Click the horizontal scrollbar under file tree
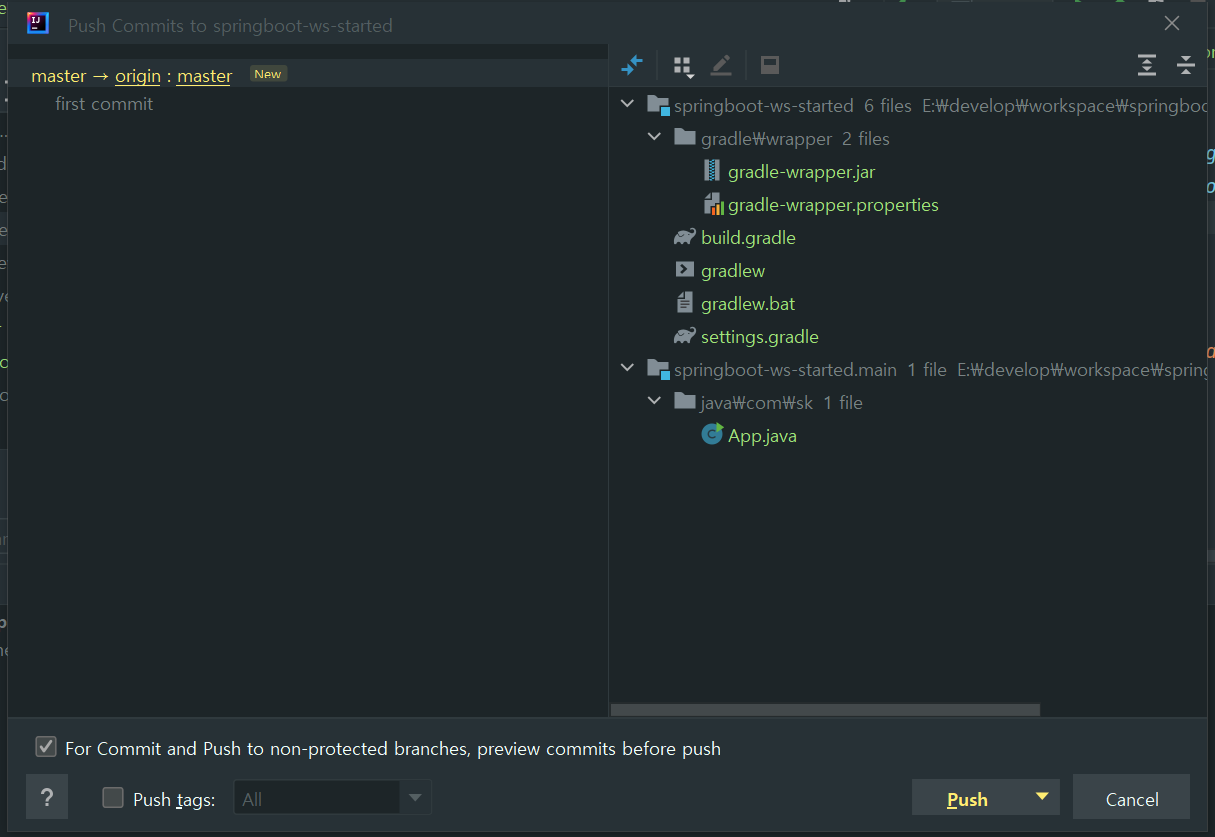Screen dimensions: 1215x837 [x=825, y=710]
